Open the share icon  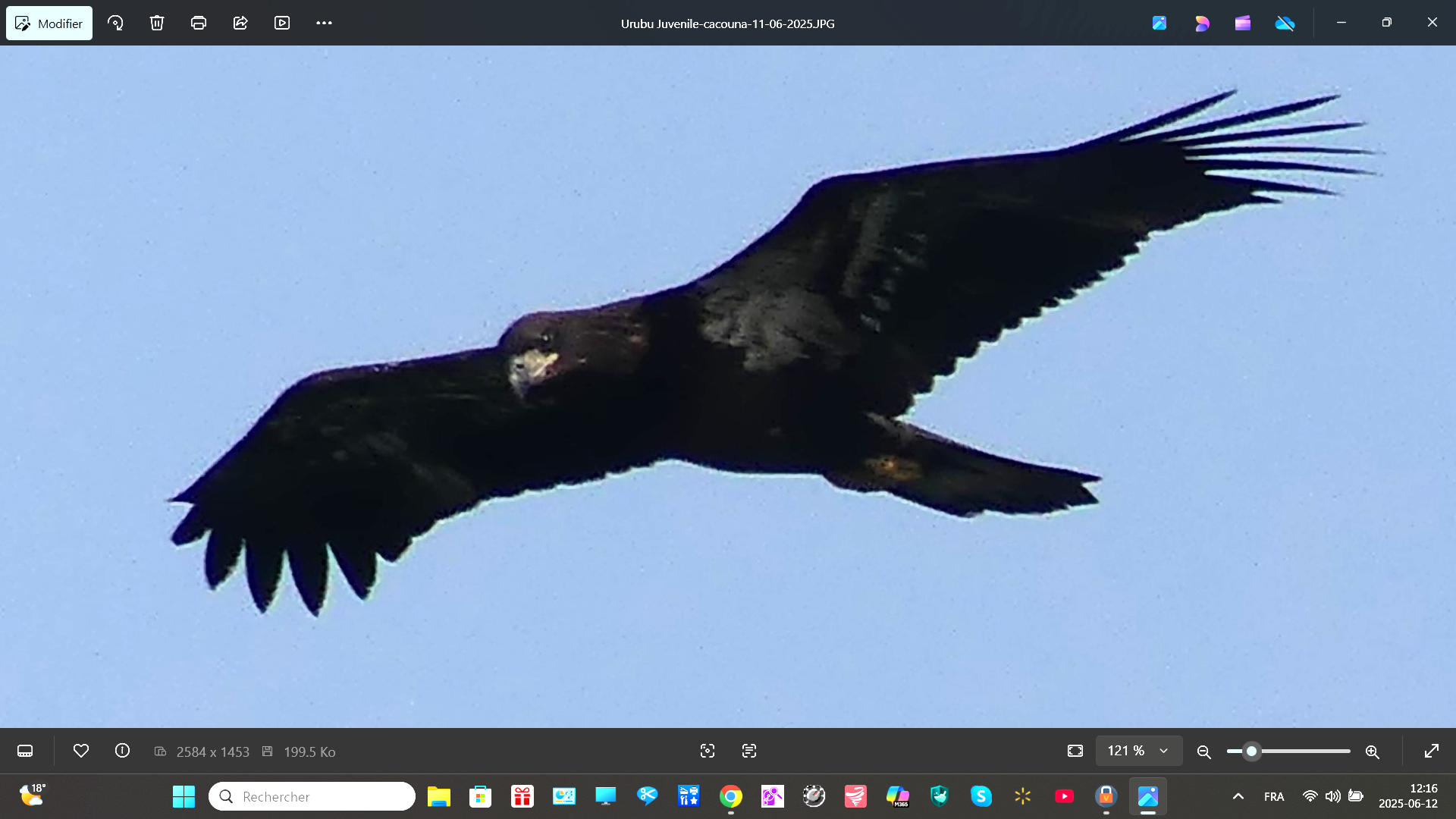click(x=240, y=23)
